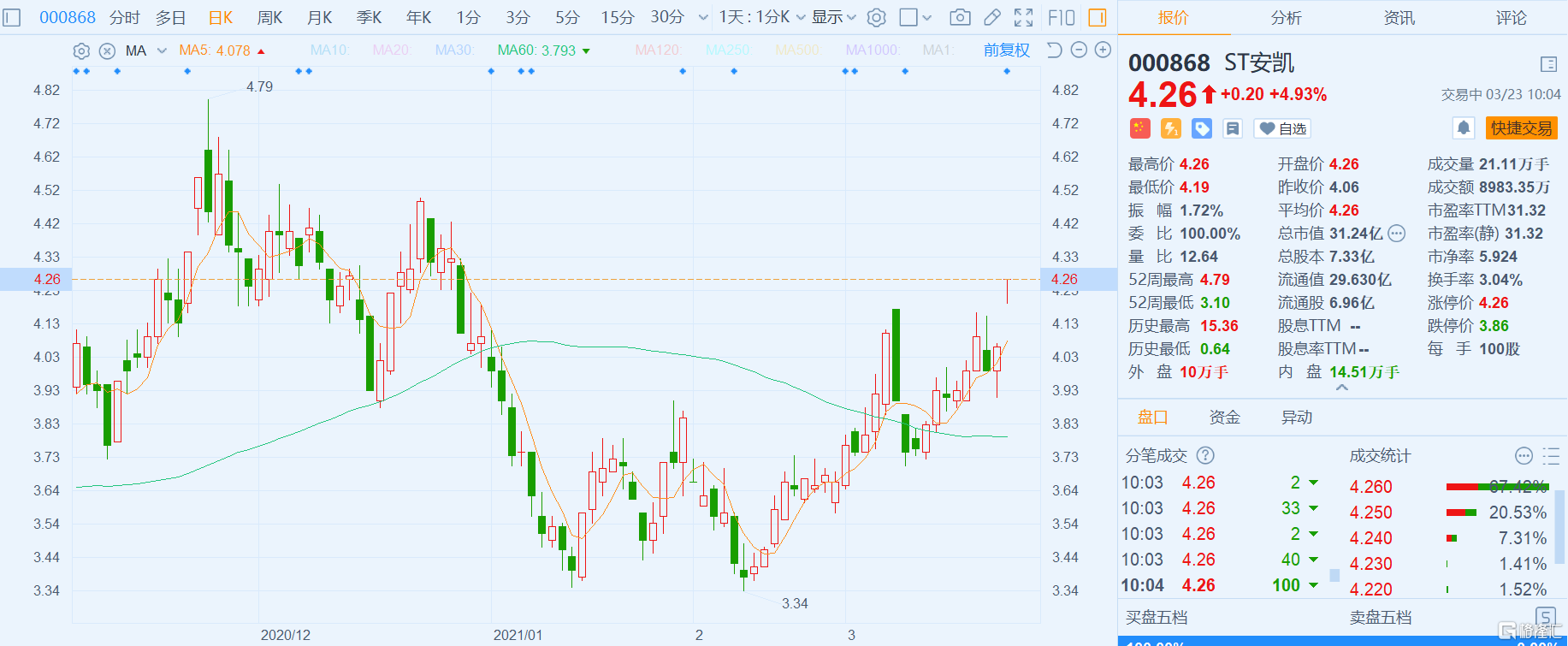Viewport: 1568px width, 646px height.
Task: Collapse the quote details panel chevron
Action: click(x=1342, y=388)
